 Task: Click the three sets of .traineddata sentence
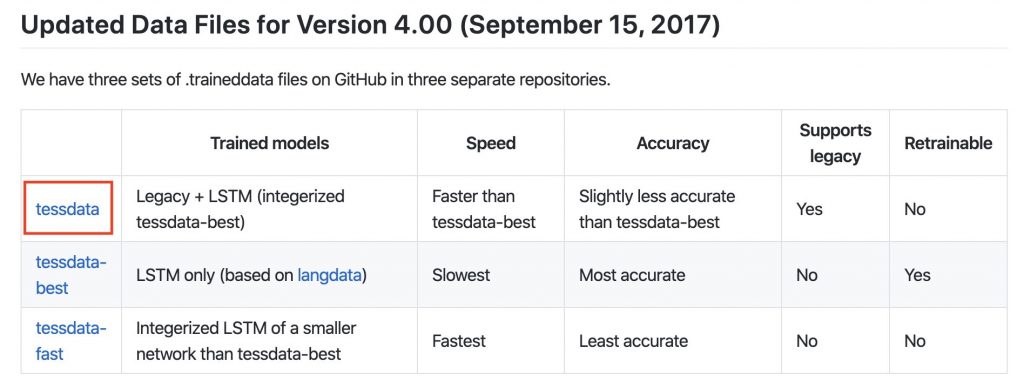tap(315, 81)
